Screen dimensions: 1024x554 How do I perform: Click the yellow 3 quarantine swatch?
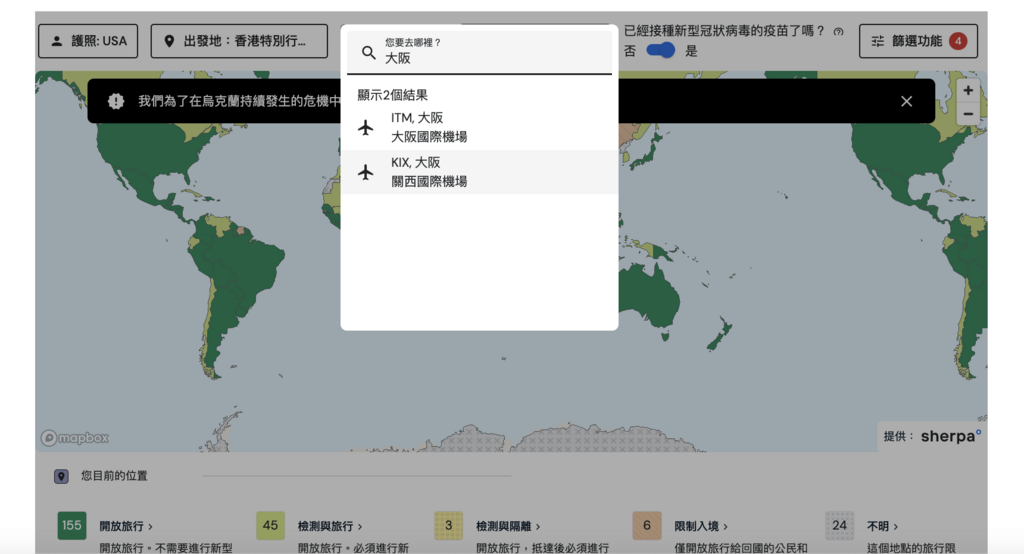coord(448,525)
